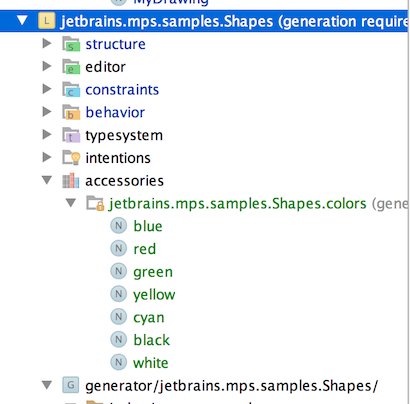Click the editor aspect folder icon
The height and width of the screenshot is (404, 410).
(71, 67)
